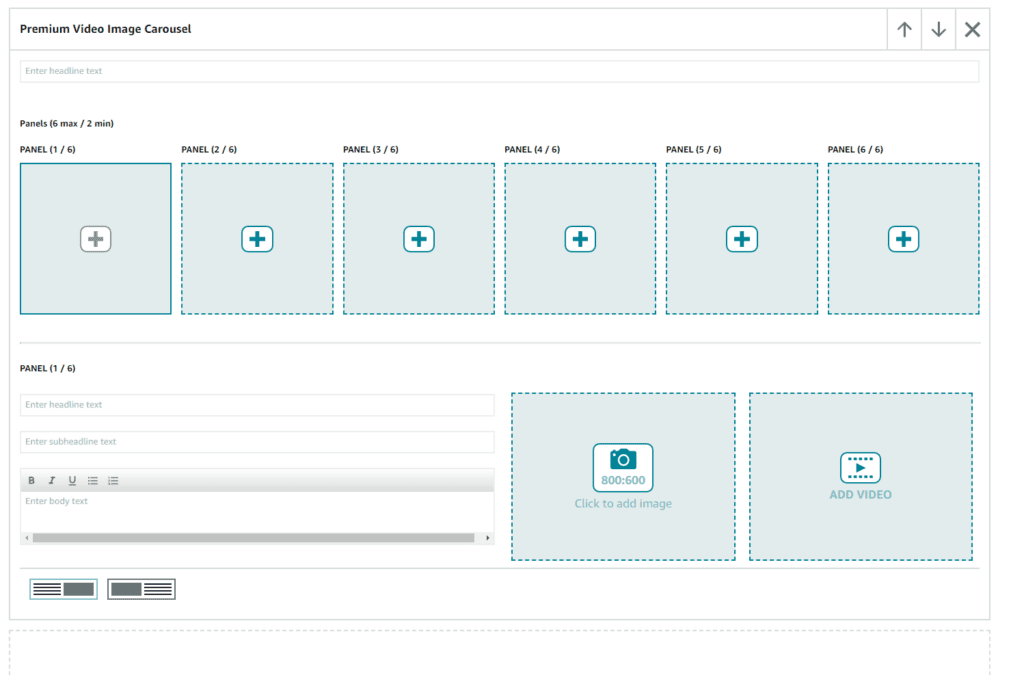Insert a bulleted list in body text
This screenshot has height=675, width=1024.
[x=93, y=480]
